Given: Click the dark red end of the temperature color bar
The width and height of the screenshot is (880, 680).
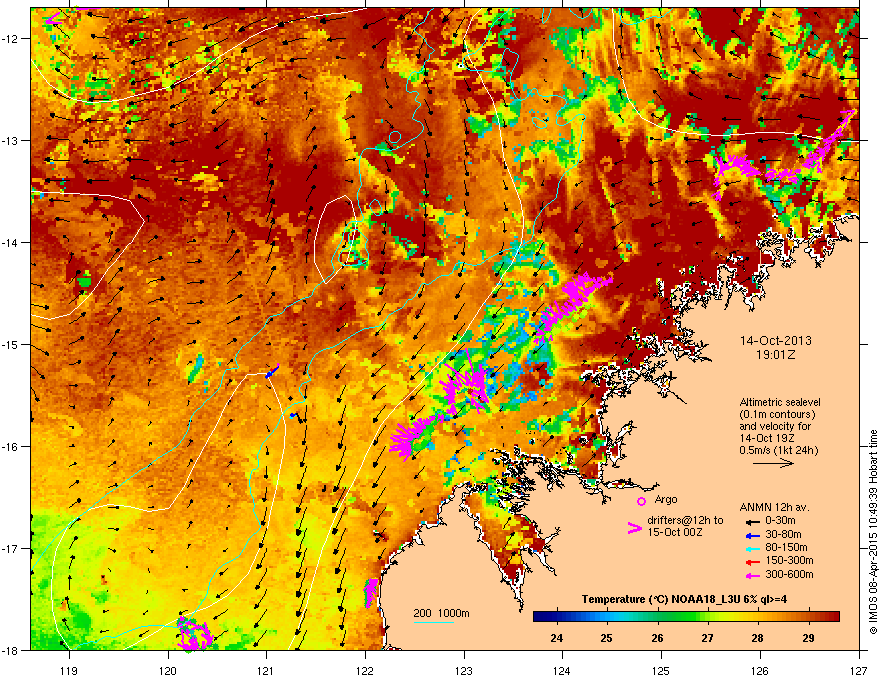Looking at the screenshot, I should click(833, 617).
